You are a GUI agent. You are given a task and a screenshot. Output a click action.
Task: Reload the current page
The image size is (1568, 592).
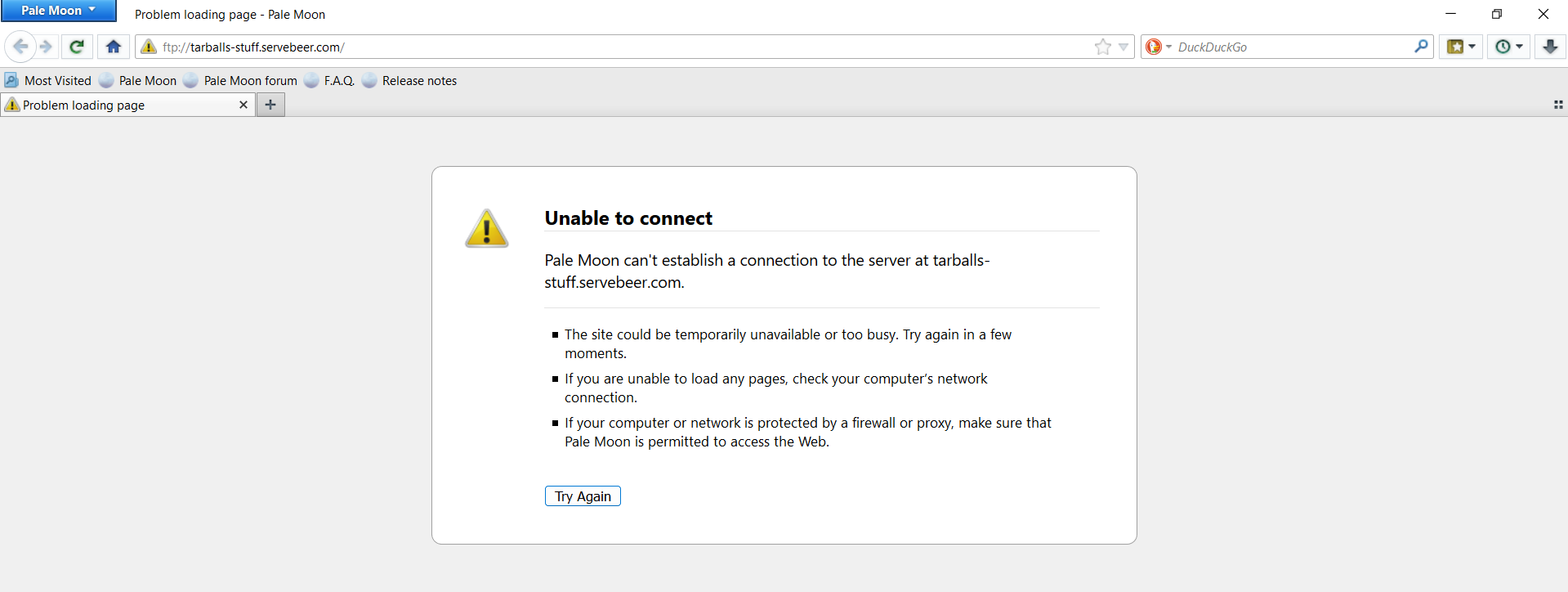(77, 47)
